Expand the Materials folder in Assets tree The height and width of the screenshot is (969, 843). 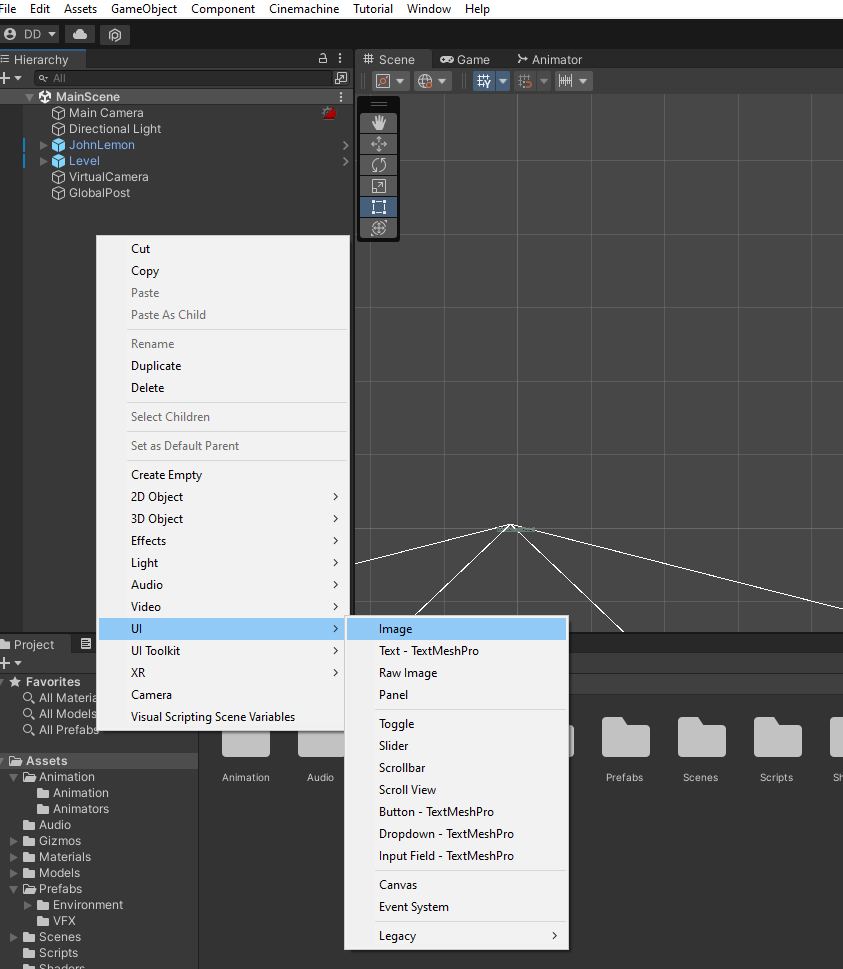click(14, 857)
